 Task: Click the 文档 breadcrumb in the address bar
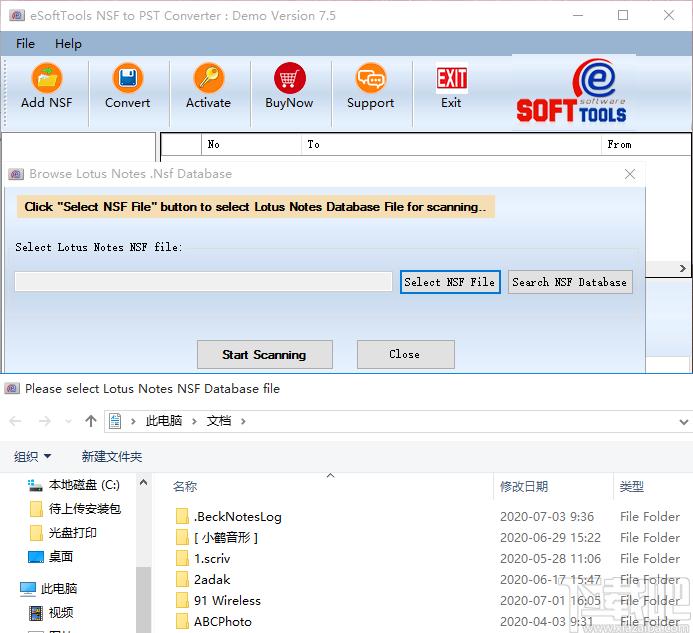click(x=219, y=421)
